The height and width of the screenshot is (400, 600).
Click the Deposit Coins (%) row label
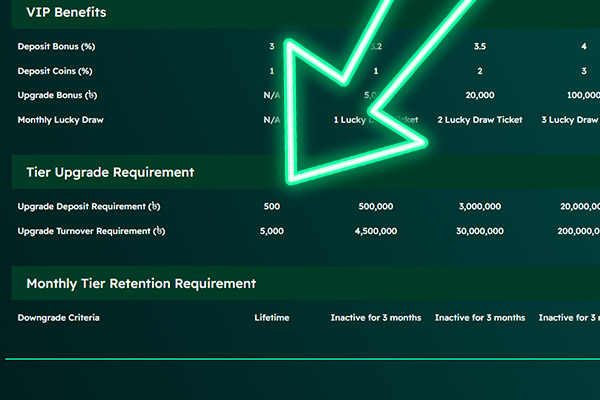tap(55, 71)
